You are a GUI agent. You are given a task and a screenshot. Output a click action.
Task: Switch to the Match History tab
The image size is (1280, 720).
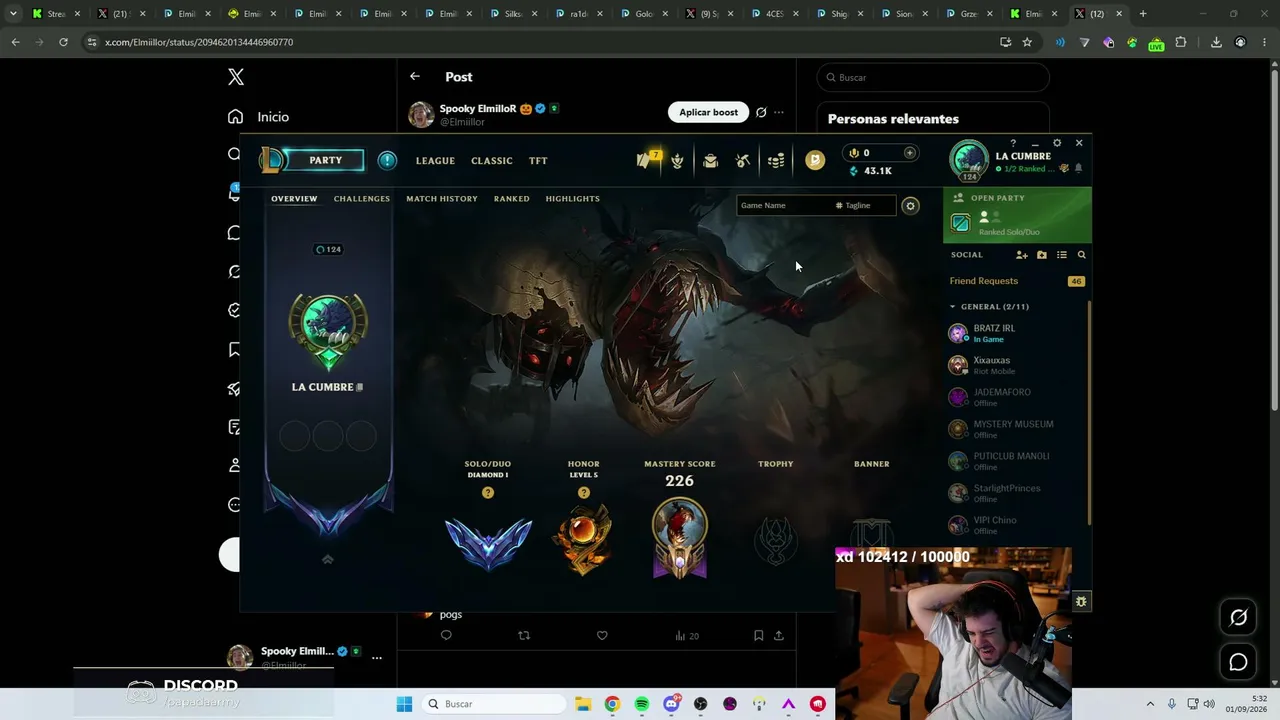(x=442, y=199)
